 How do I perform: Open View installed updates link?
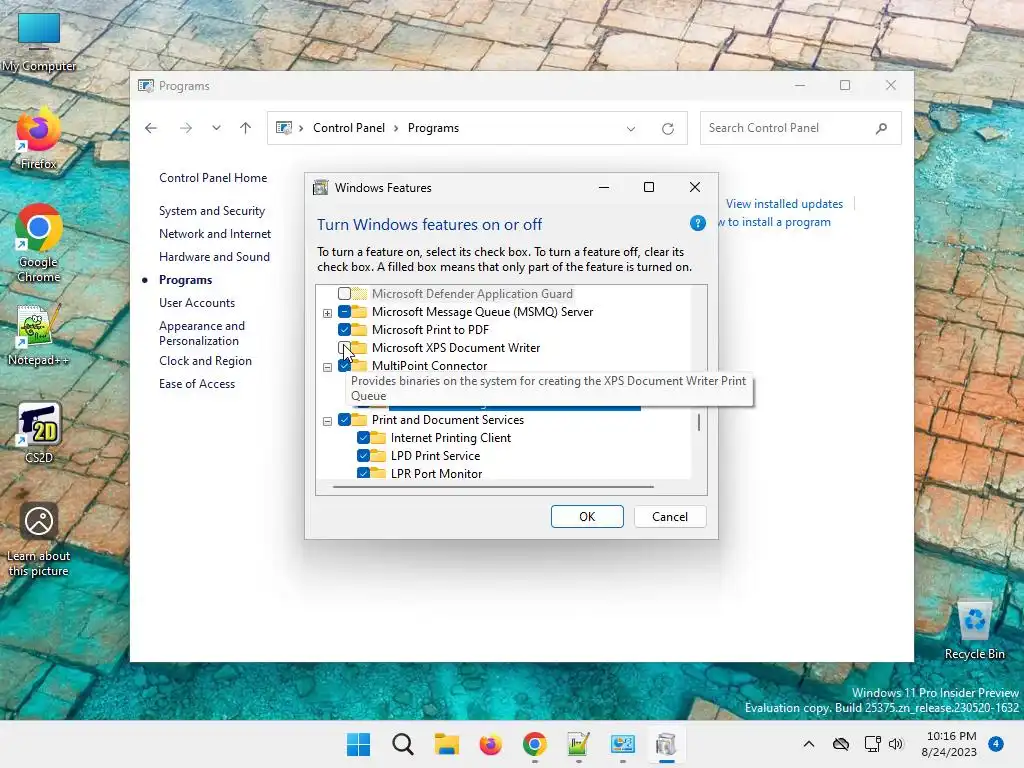pos(784,204)
